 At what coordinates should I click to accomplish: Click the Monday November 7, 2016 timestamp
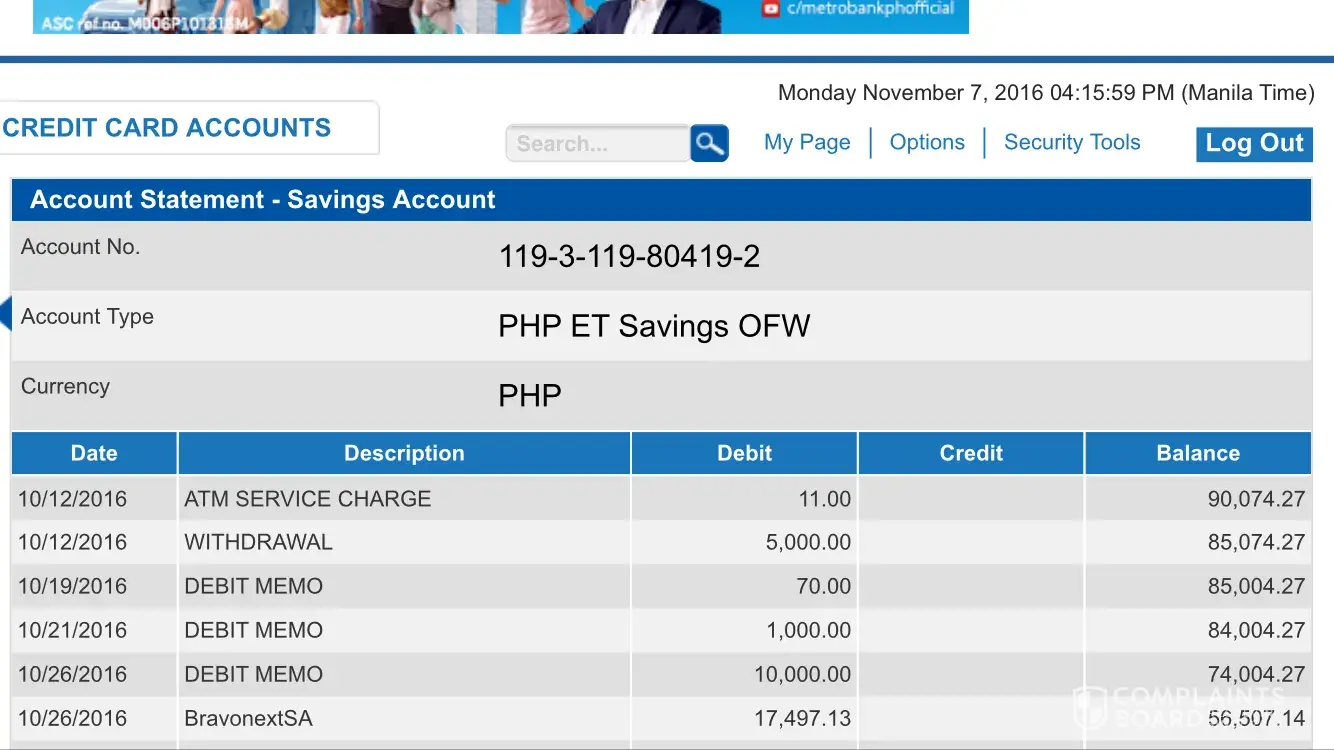click(1046, 93)
